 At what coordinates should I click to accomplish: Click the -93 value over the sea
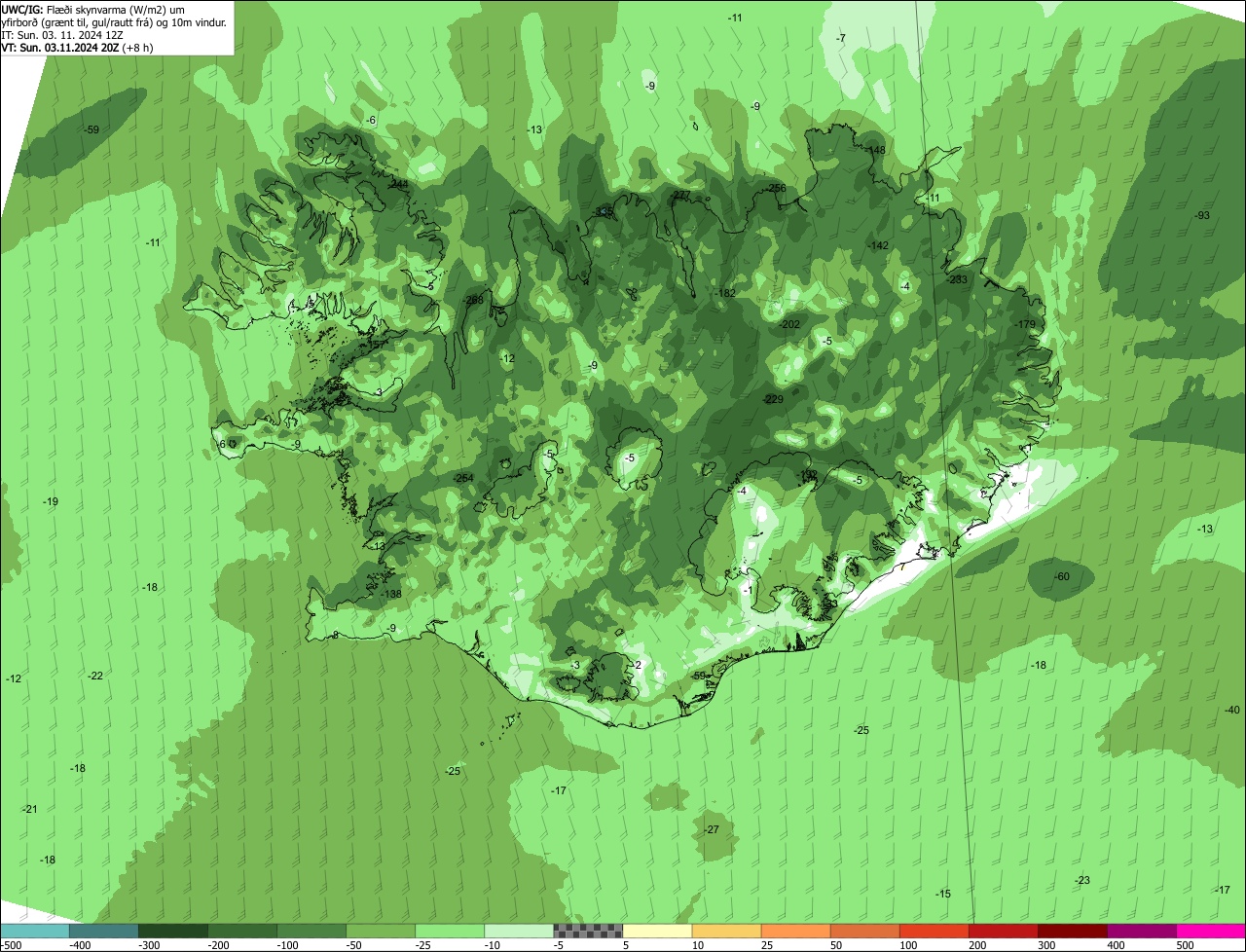point(1202,215)
